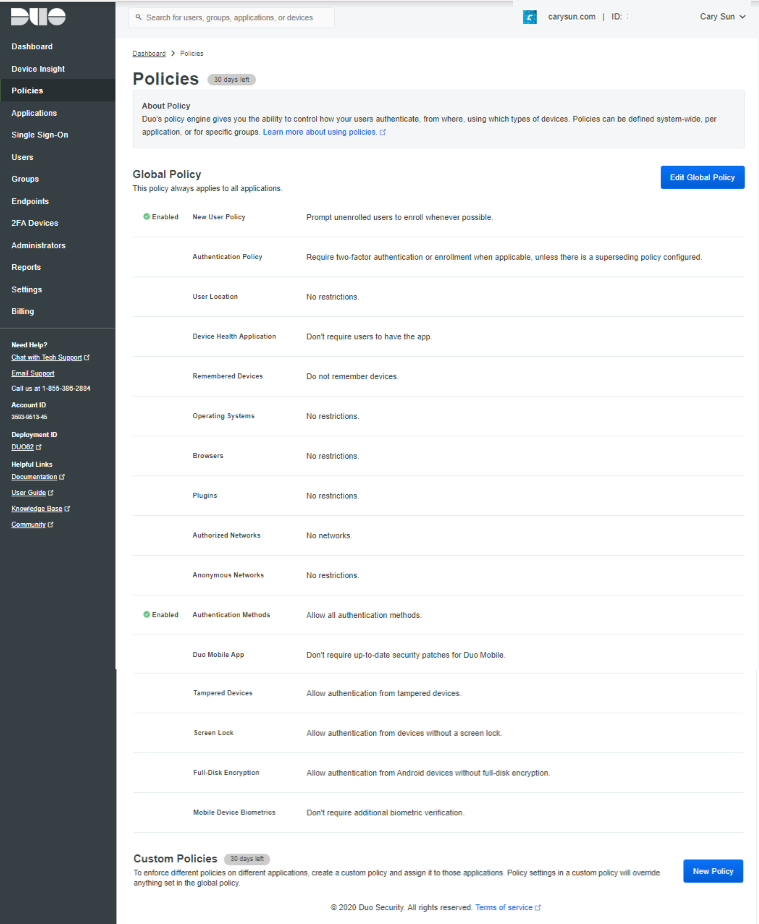This screenshot has height=924, width=759.
Task: Click the Plugins policy label
Action: pos(204,496)
